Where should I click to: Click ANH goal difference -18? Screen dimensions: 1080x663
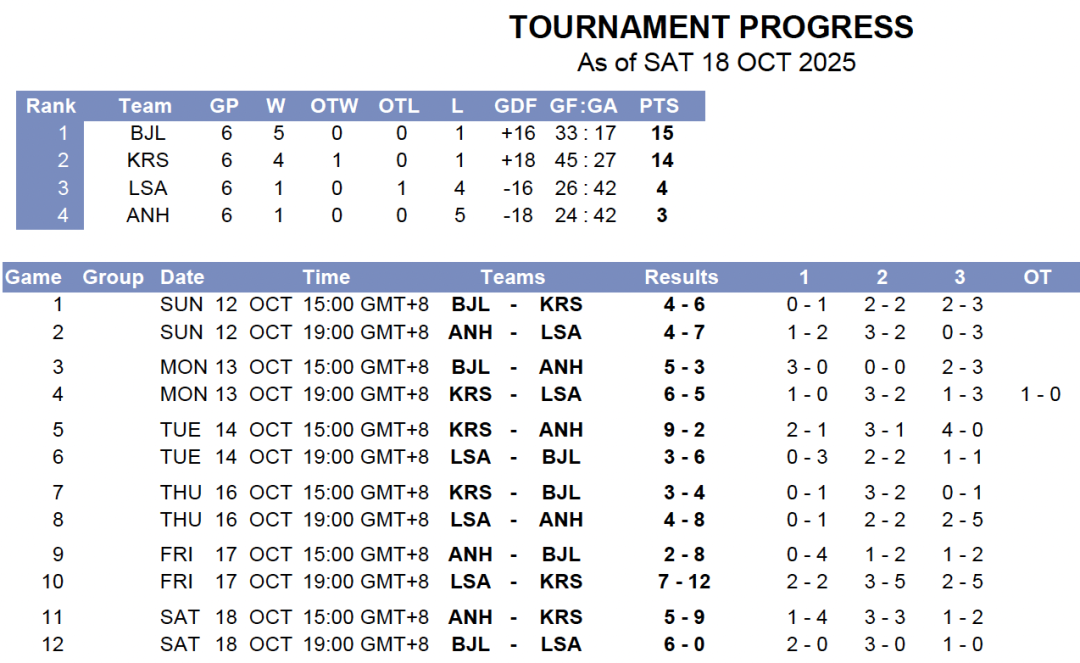(x=516, y=215)
